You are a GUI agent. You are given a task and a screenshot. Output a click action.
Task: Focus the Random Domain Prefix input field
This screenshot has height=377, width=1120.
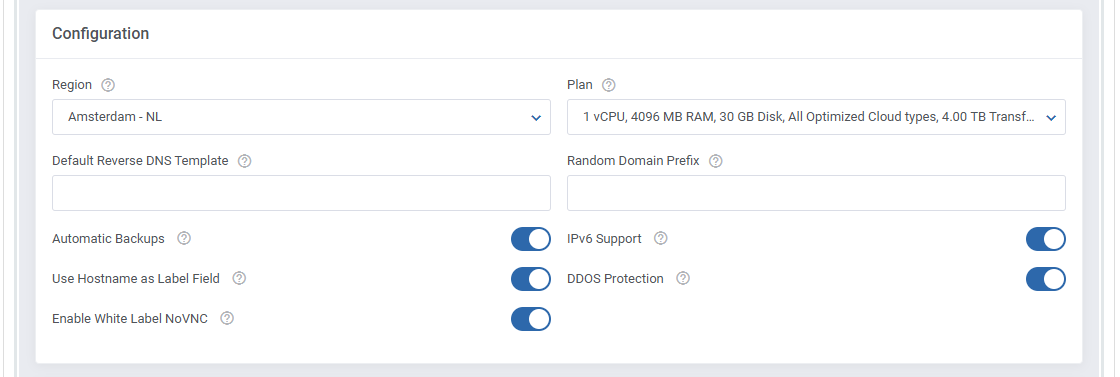pyautogui.click(x=816, y=193)
